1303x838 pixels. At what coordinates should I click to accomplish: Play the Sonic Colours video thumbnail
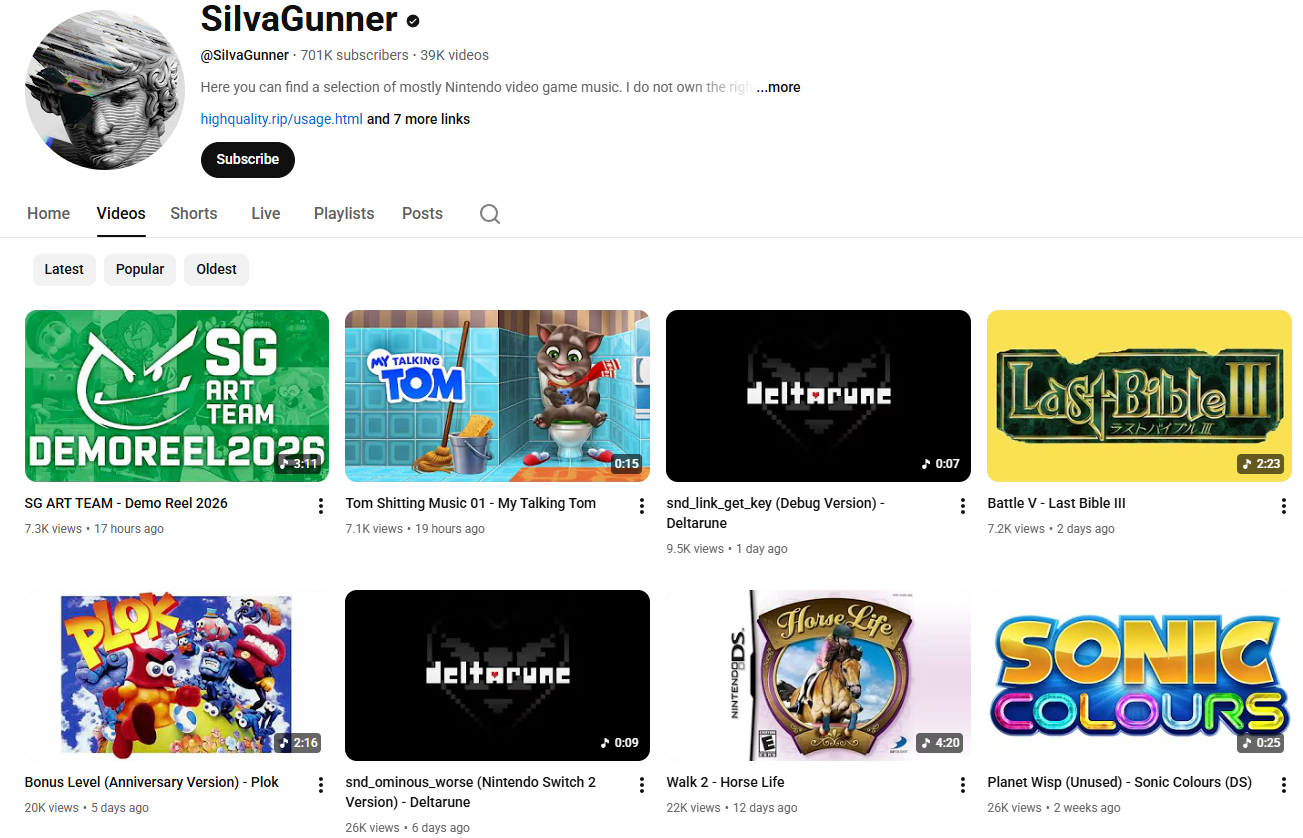[x=1139, y=675]
